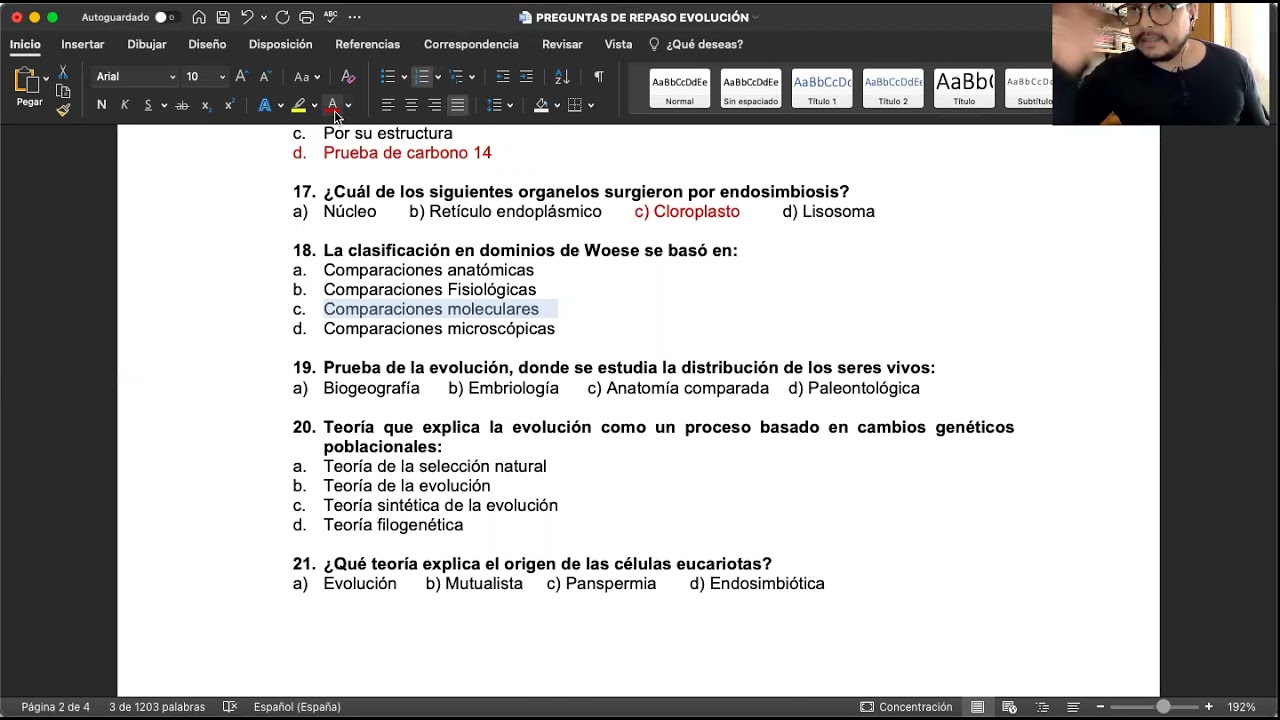Click Página 2 de 4 in status bar
This screenshot has height=720, width=1280.
55,707
